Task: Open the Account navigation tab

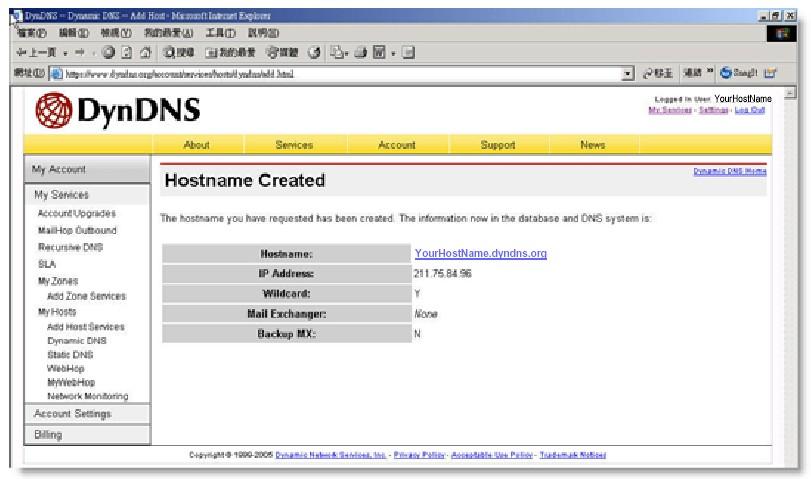Action: point(397,145)
